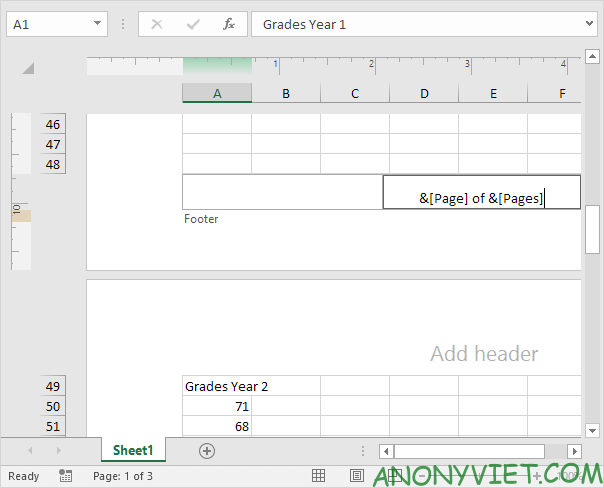Switch to Page Layout view icon
The height and width of the screenshot is (488, 604).
(x=357, y=476)
